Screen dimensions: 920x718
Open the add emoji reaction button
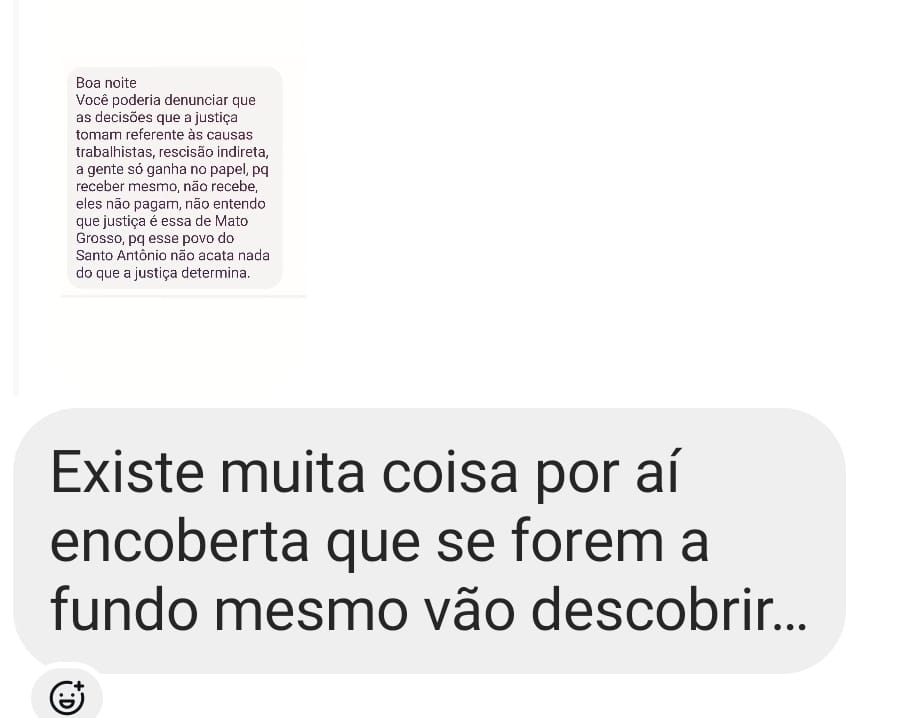click(x=67, y=696)
